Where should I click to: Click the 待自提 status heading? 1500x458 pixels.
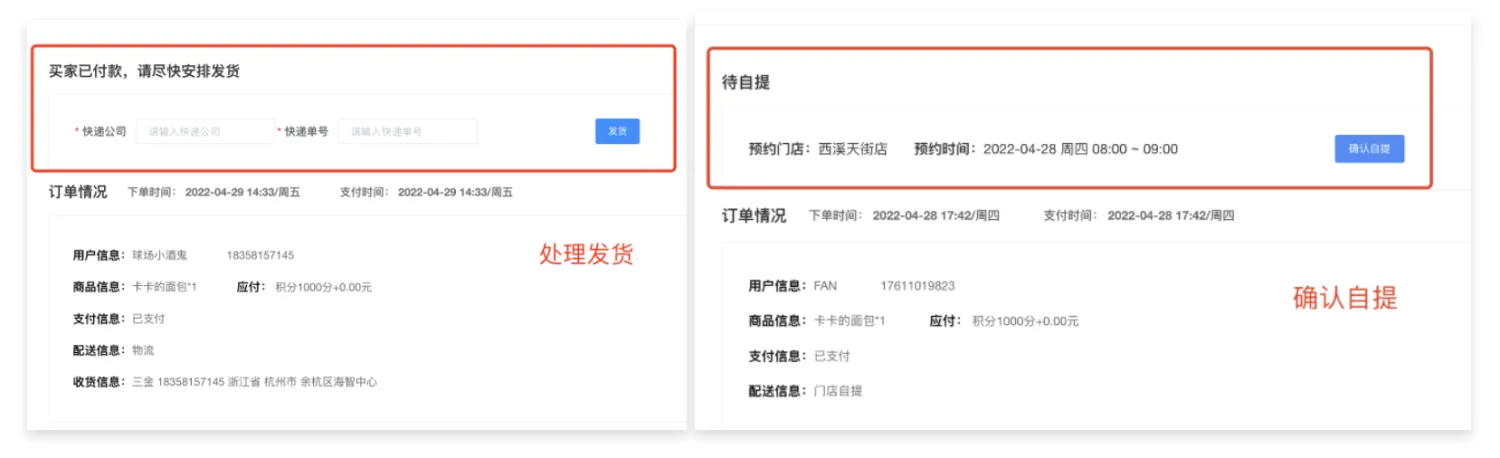[x=746, y=82]
